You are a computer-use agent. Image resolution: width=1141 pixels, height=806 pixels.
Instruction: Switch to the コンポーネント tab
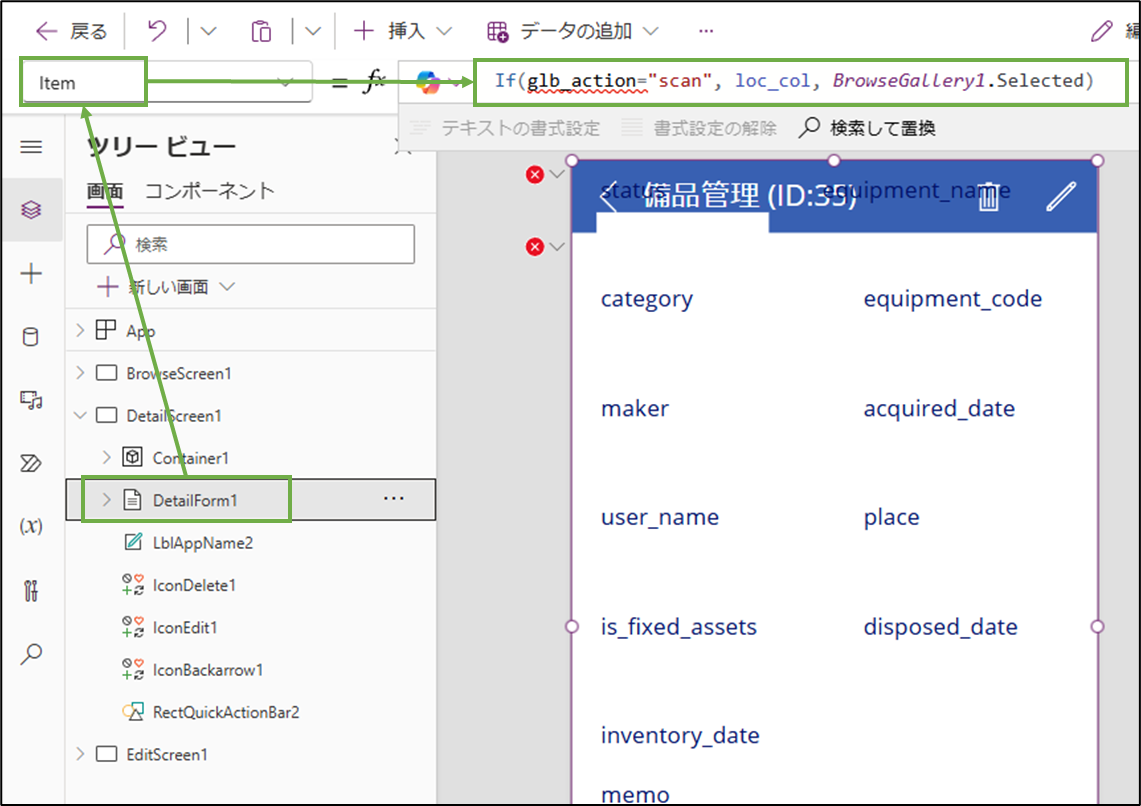(x=210, y=191)
